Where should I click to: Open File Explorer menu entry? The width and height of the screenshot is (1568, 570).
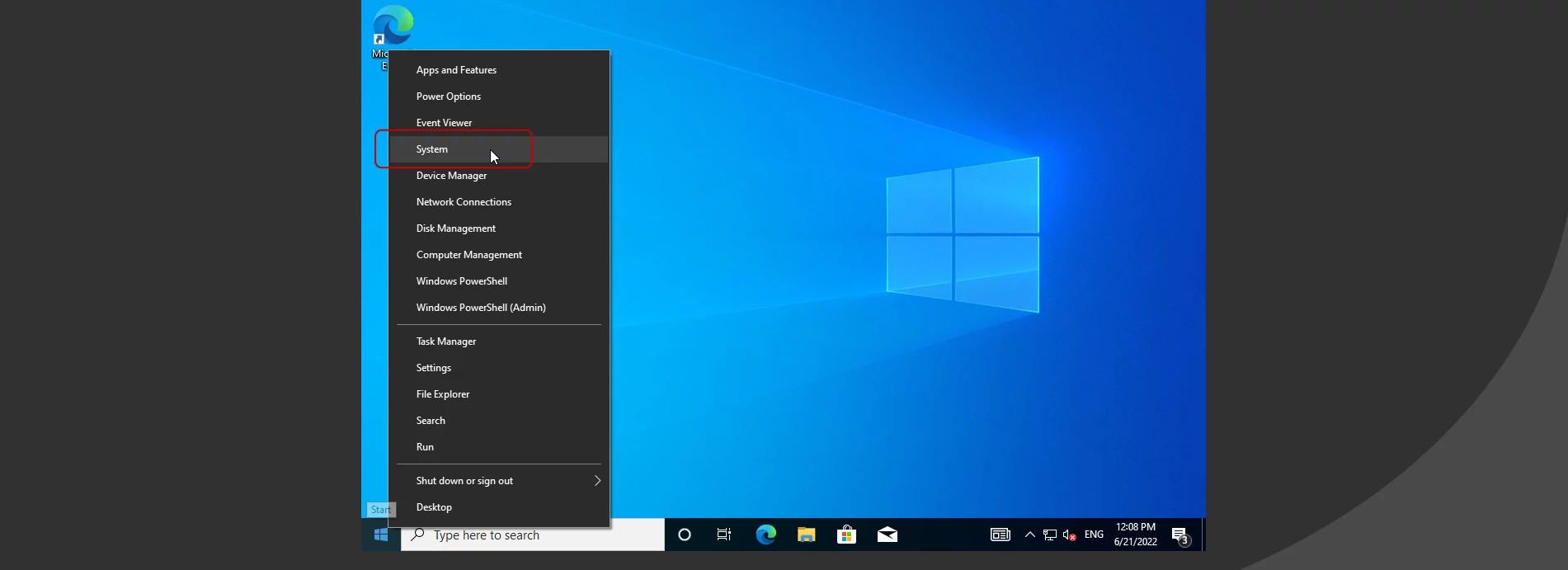(499, 394)
